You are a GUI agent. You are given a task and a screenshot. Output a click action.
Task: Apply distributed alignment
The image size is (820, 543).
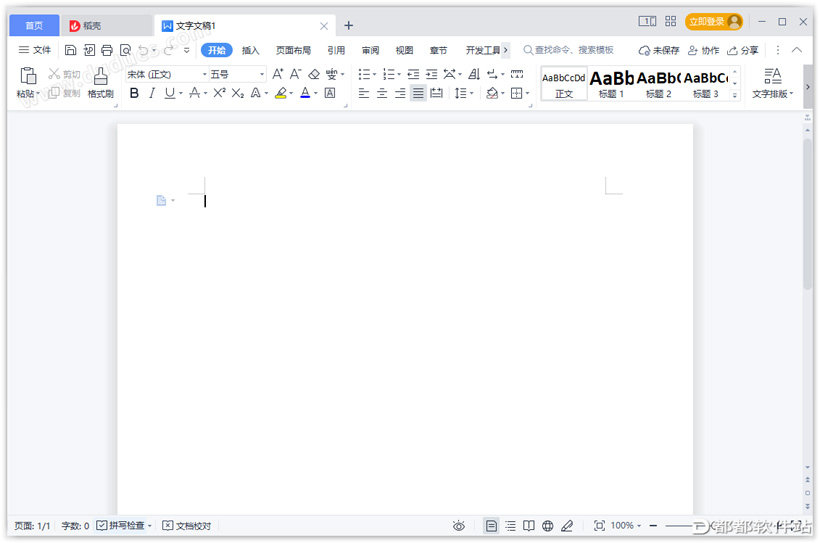tap(436, 94)
